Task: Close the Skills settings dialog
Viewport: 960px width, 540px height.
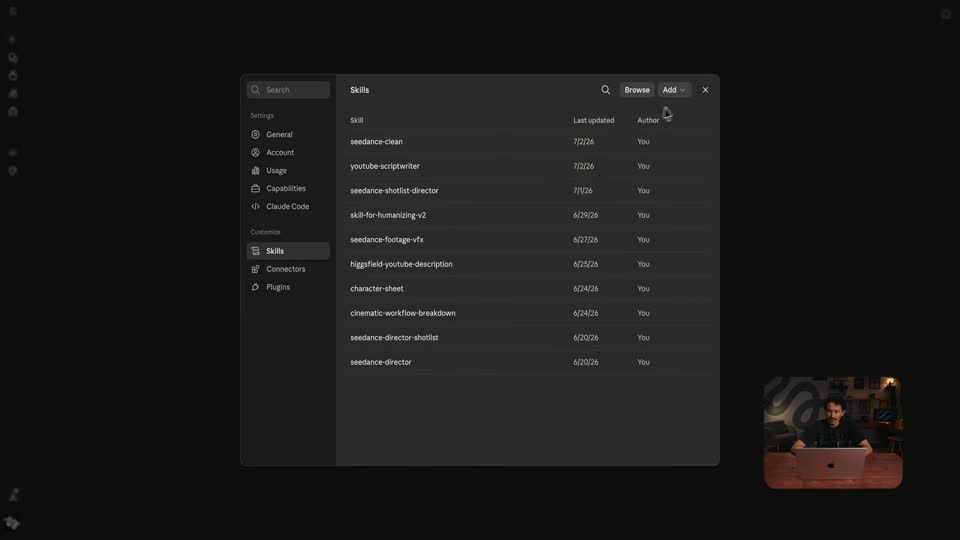Action: pos(705,90)
